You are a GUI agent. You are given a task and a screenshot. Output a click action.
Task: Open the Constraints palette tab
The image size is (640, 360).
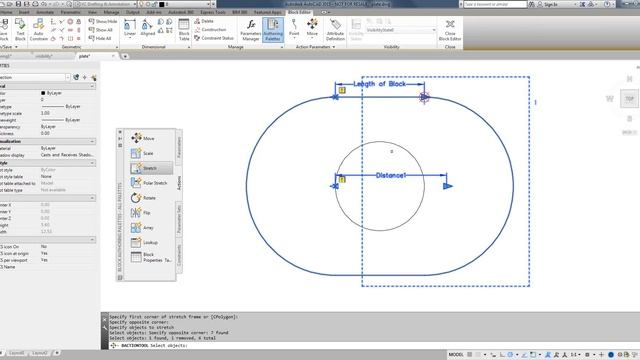[179, 256]
